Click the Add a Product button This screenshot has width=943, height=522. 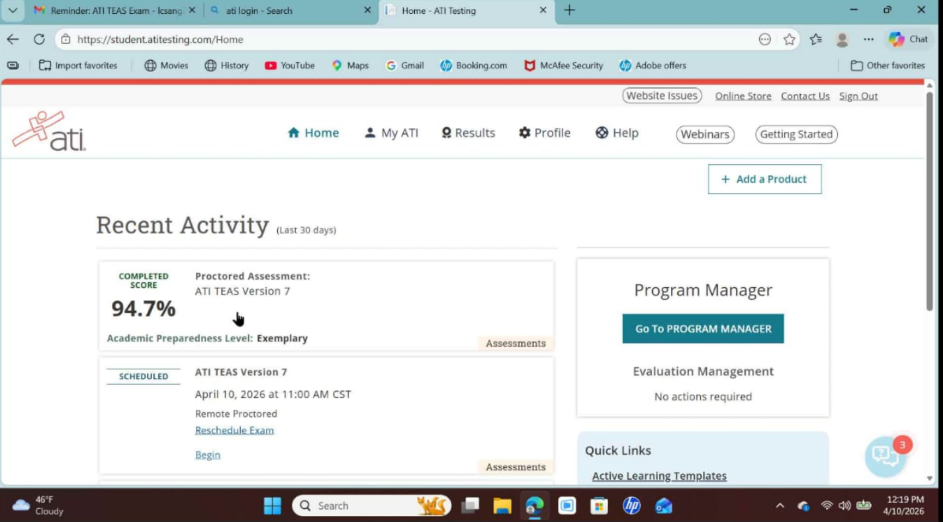coord(764,179)
